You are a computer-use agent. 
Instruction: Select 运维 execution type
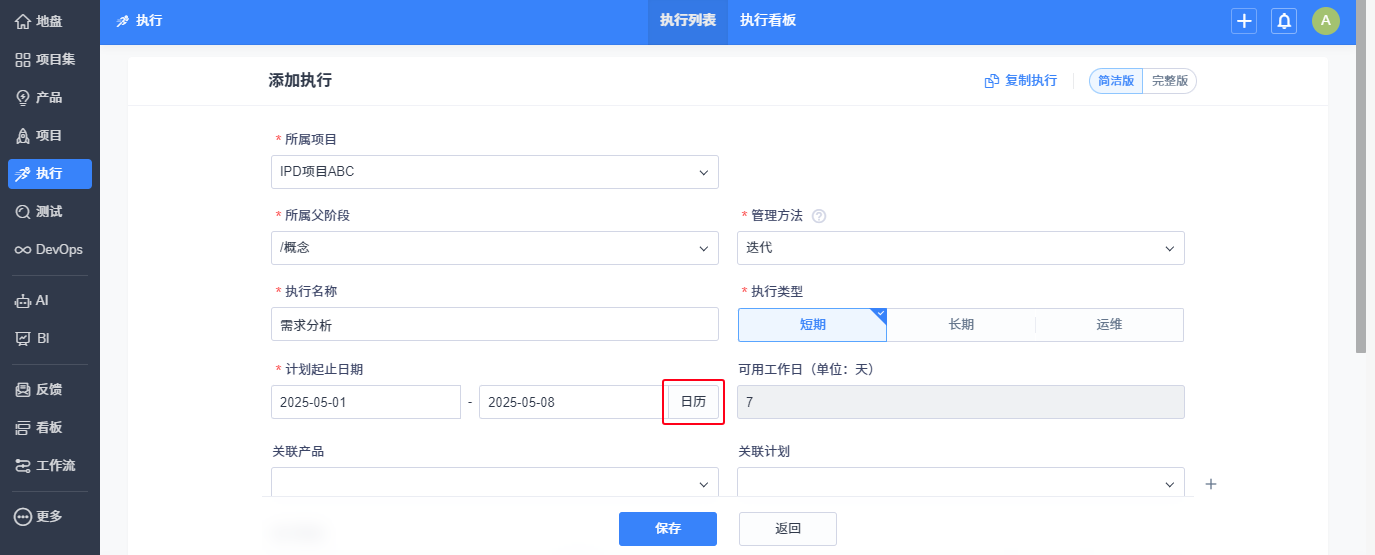(1109, 324)
